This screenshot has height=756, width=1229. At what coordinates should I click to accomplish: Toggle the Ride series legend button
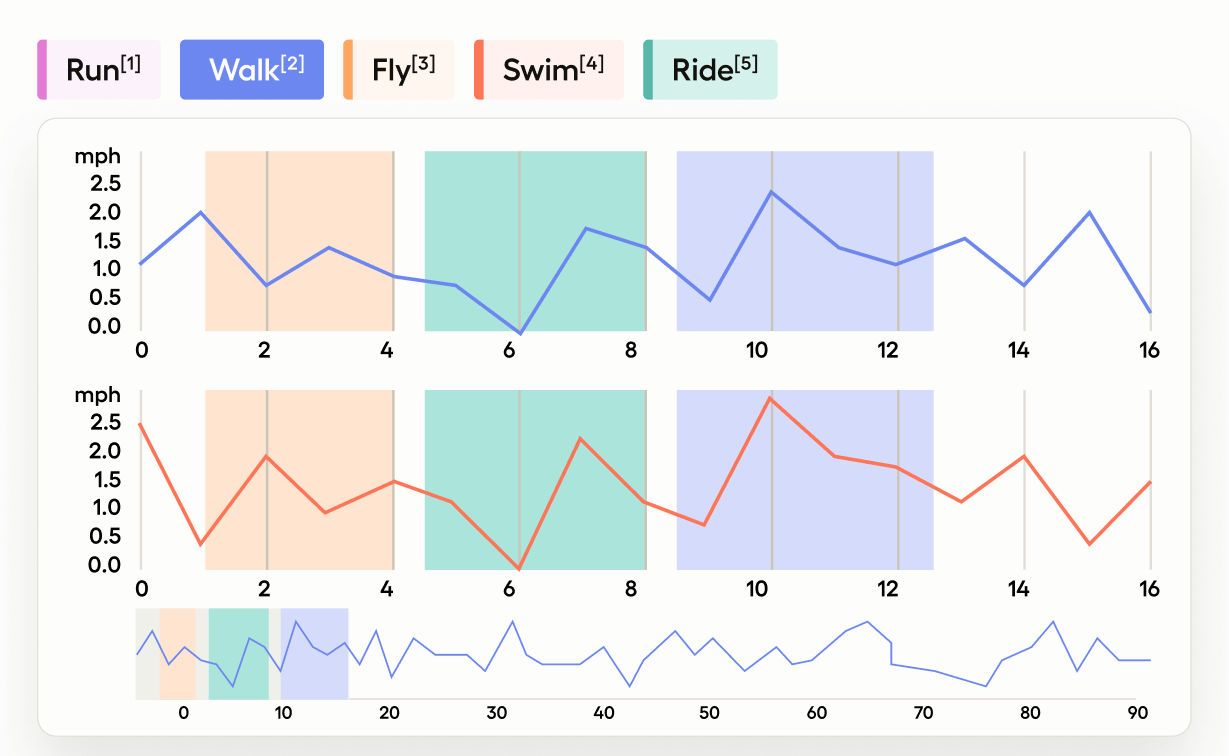[710, 70]
